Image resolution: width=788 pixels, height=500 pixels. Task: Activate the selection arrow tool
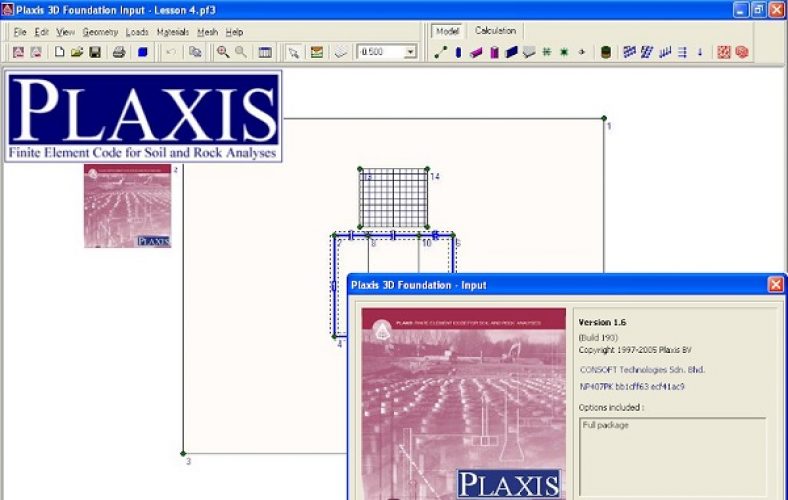click(x=294, y=52)
